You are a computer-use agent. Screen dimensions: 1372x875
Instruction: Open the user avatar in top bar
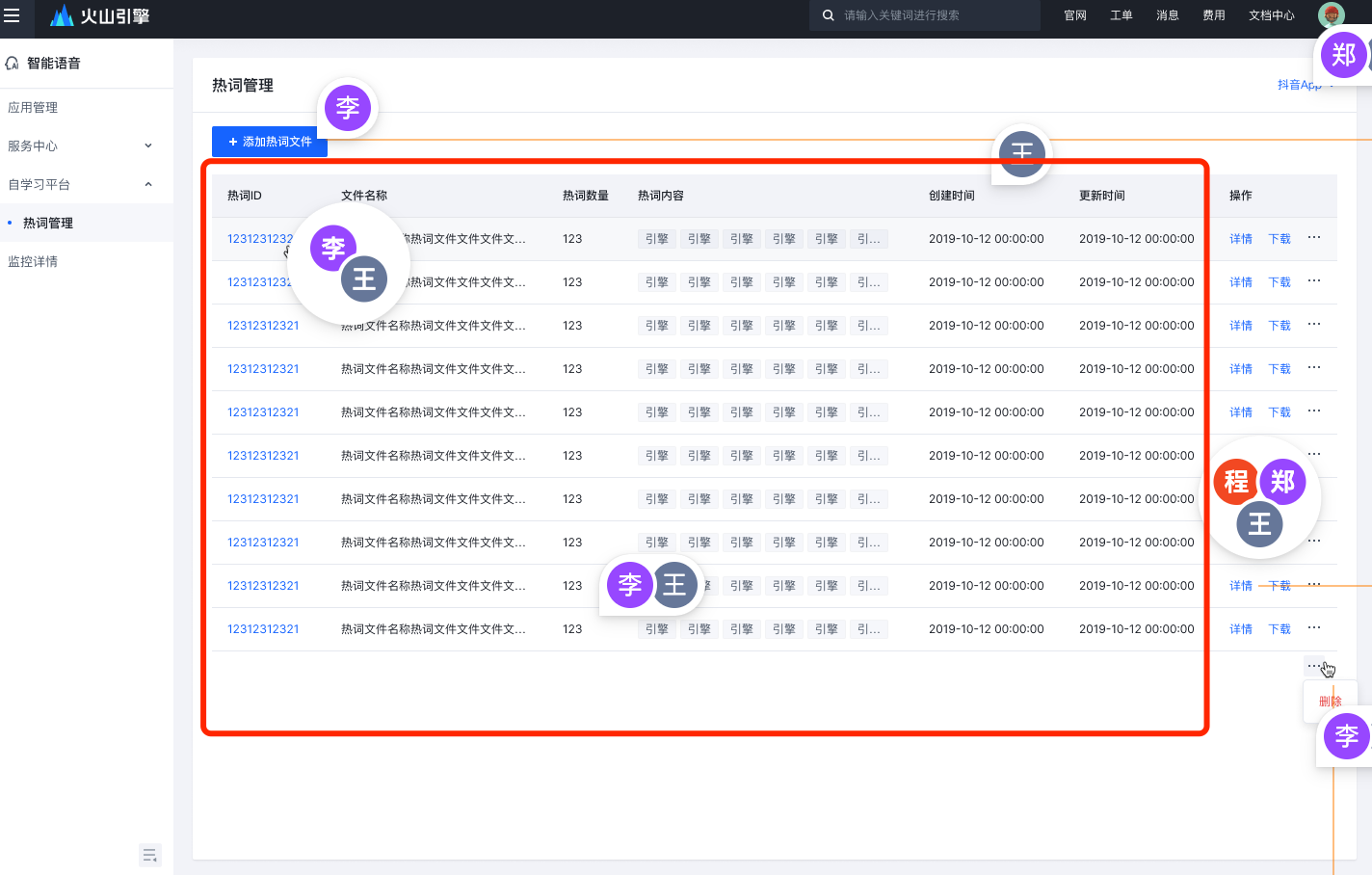point(1331,14)
